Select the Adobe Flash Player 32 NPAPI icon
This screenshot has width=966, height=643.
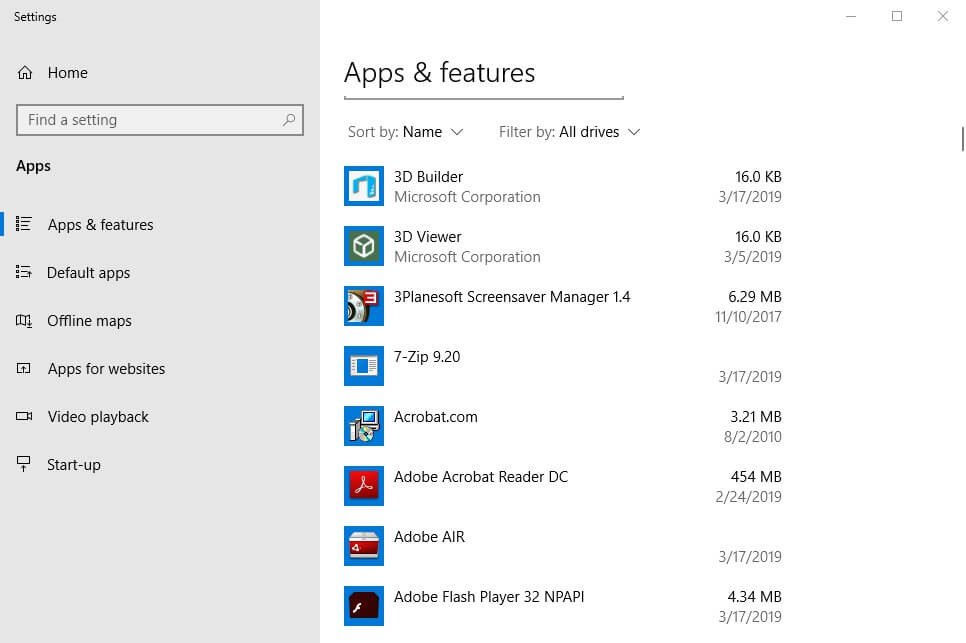click(363, 606)
